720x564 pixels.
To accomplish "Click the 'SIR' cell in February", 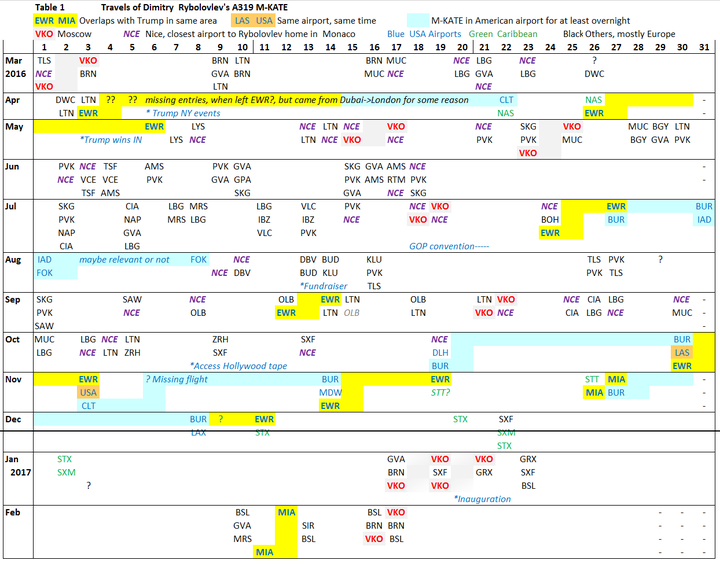I will click(x=308, y=525).
